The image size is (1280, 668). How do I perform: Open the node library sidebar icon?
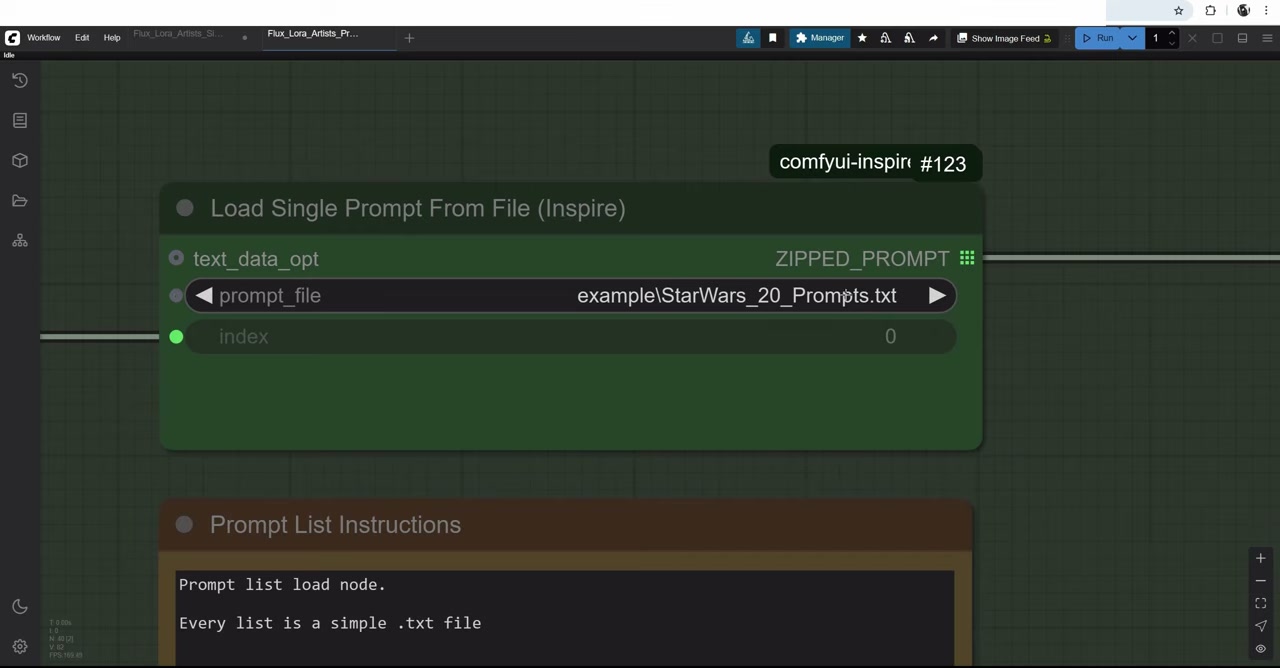coord(20,120)
